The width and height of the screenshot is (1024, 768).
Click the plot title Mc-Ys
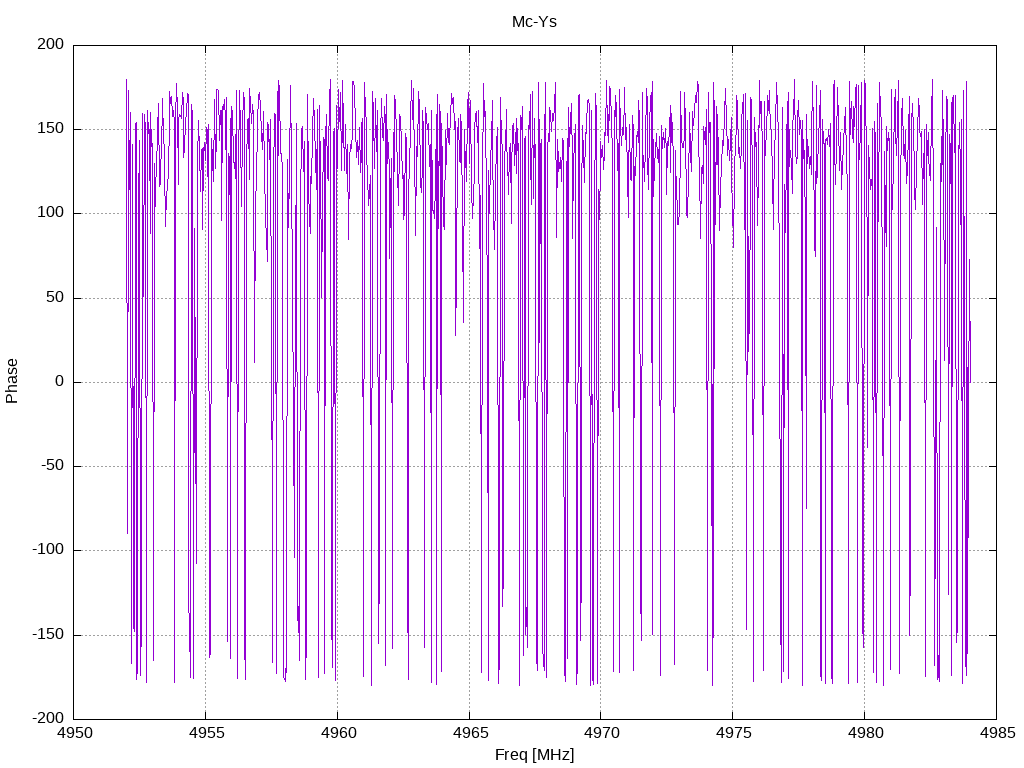pyautogui.click(x=534, y=22)
